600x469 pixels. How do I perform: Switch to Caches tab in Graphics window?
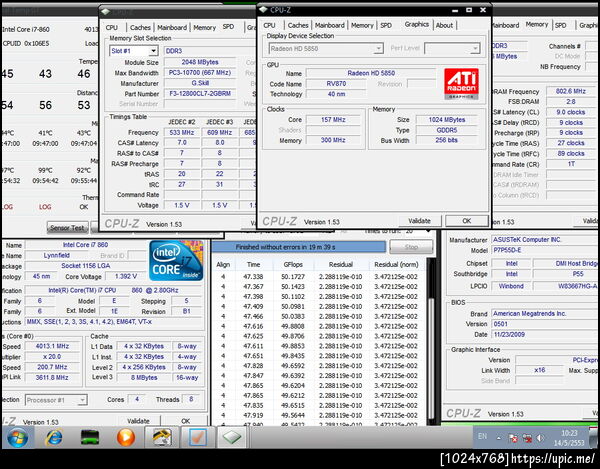click(x=298, y=25)
